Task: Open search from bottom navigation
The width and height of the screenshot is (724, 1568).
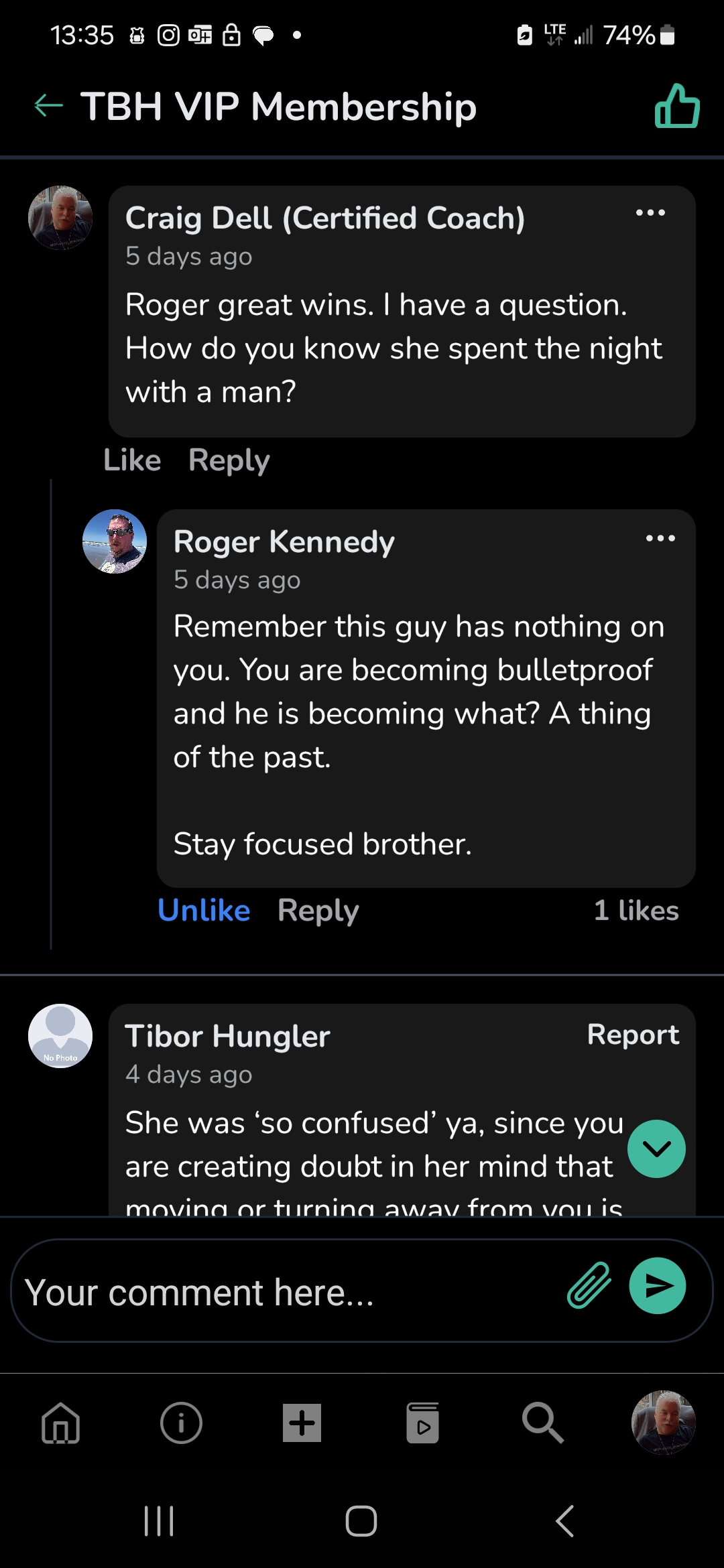Action: (x=543, y=1422)
